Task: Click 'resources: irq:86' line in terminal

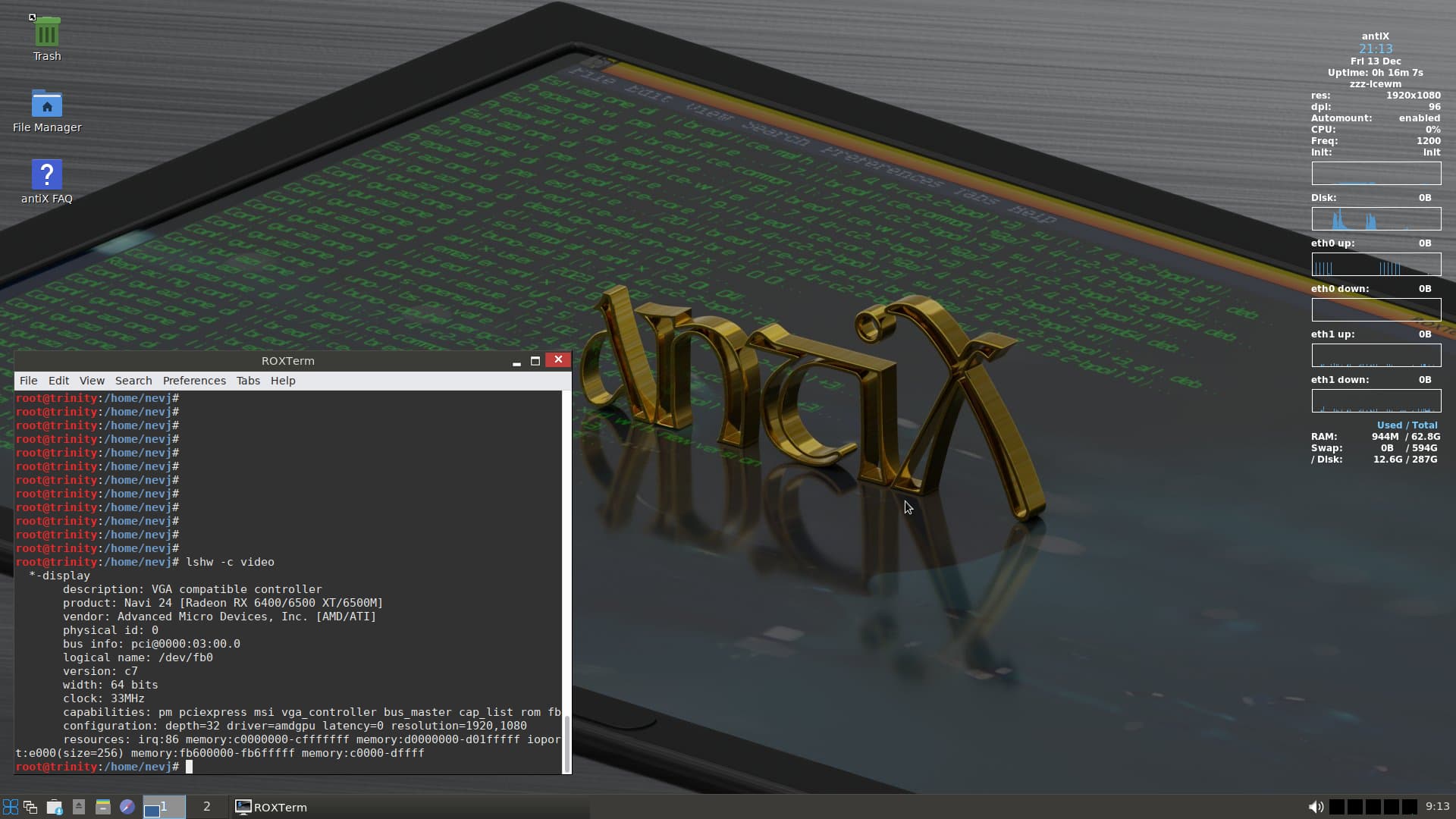Action: 312,739
